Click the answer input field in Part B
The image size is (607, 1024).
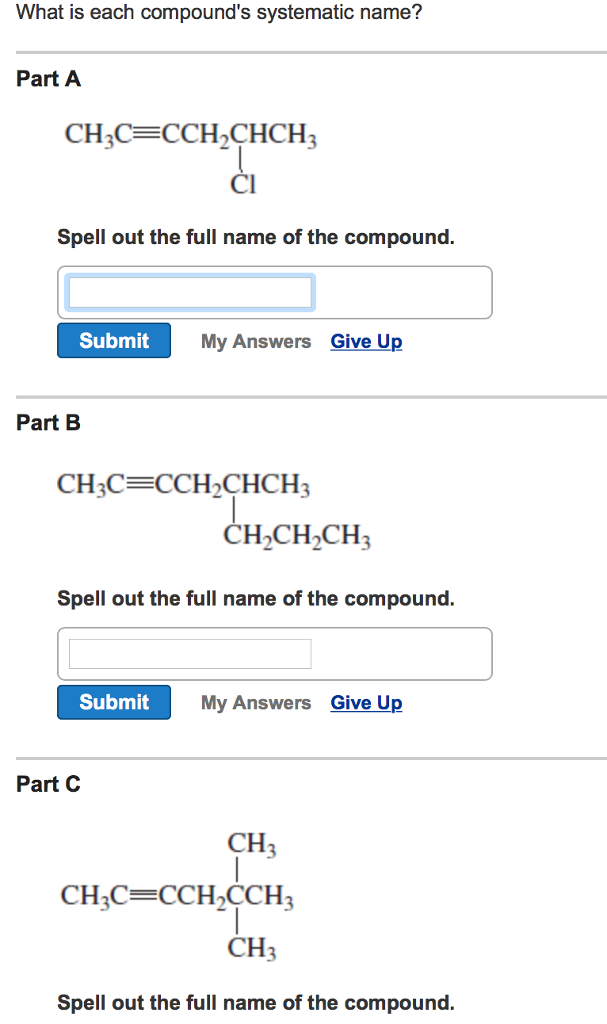[x=190, y=652]
